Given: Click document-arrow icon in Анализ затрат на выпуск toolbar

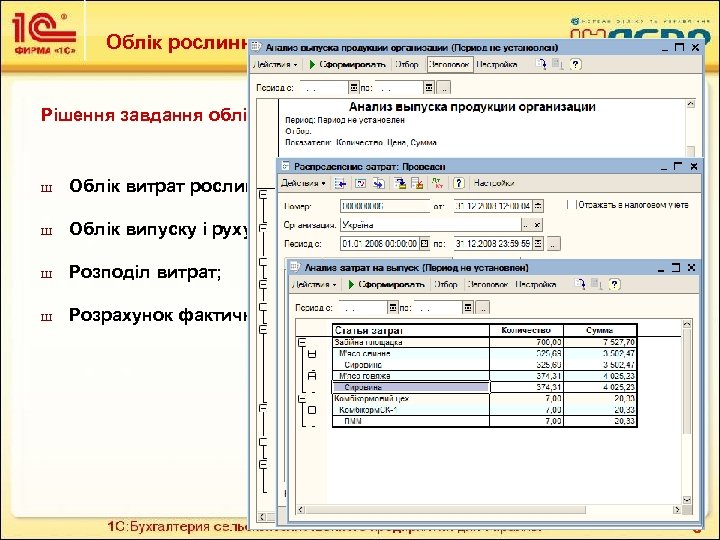Looking at the screenshot, I should tap(580, 284).
